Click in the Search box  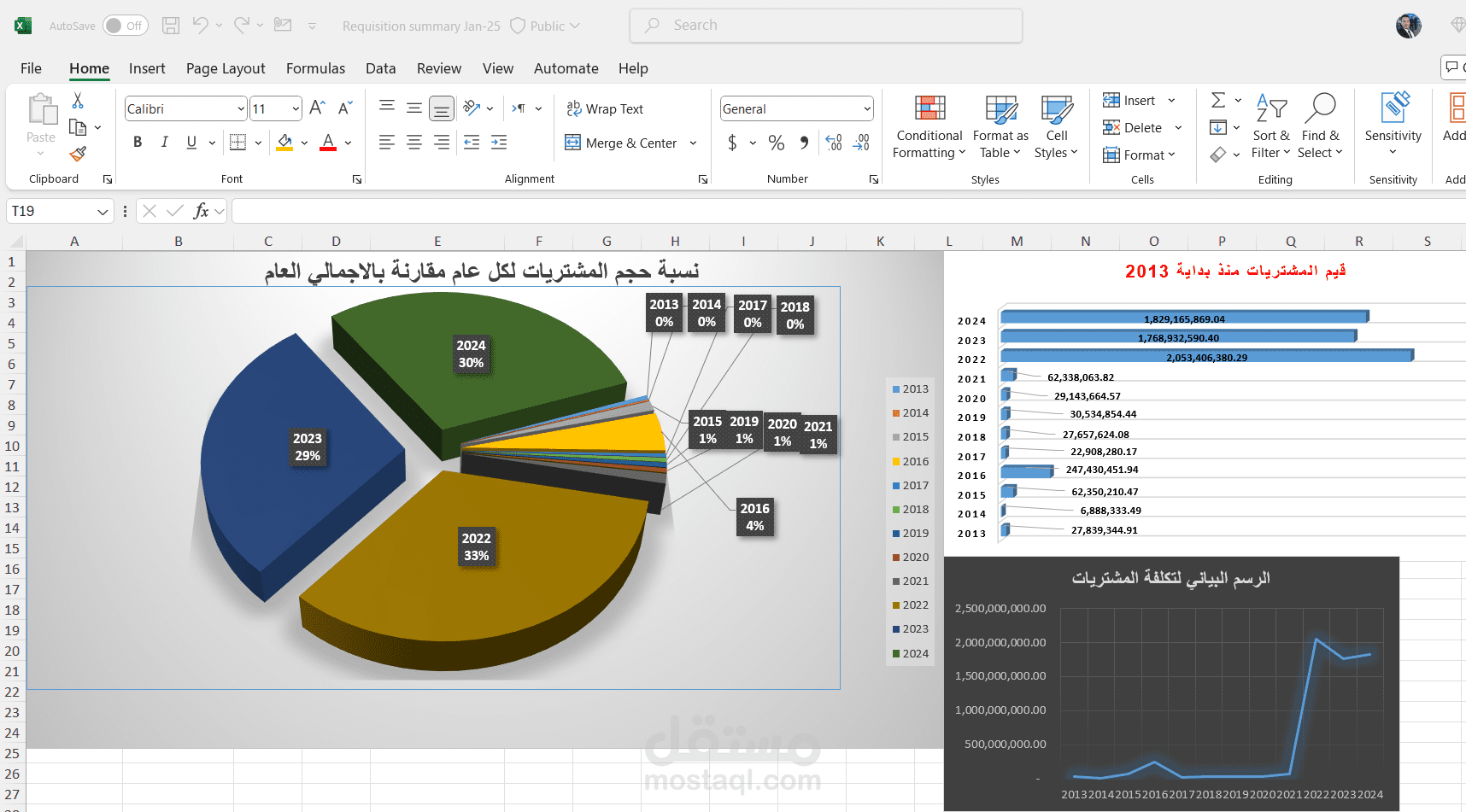(x=826, y=26)
